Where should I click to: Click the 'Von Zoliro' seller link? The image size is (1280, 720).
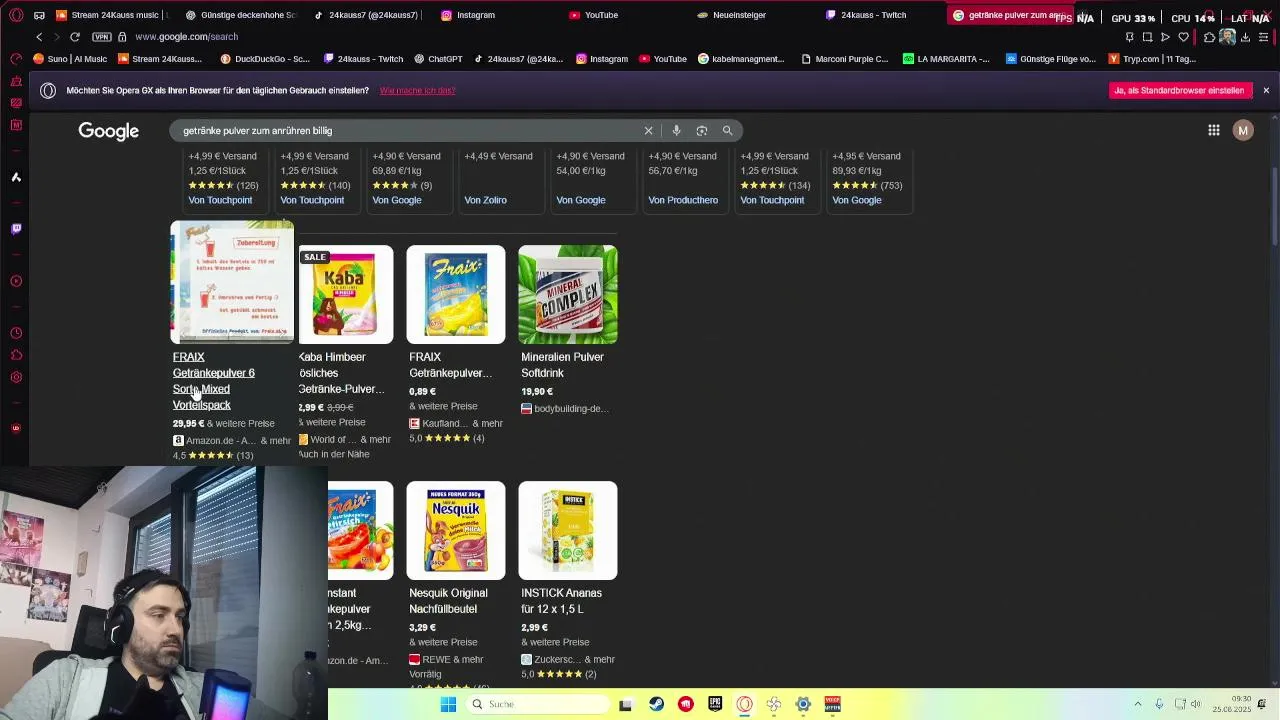[485, 200]
